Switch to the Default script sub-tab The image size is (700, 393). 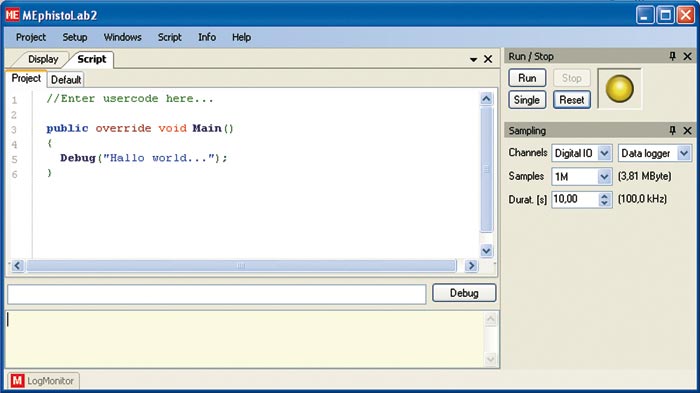[x=66, y=79]
